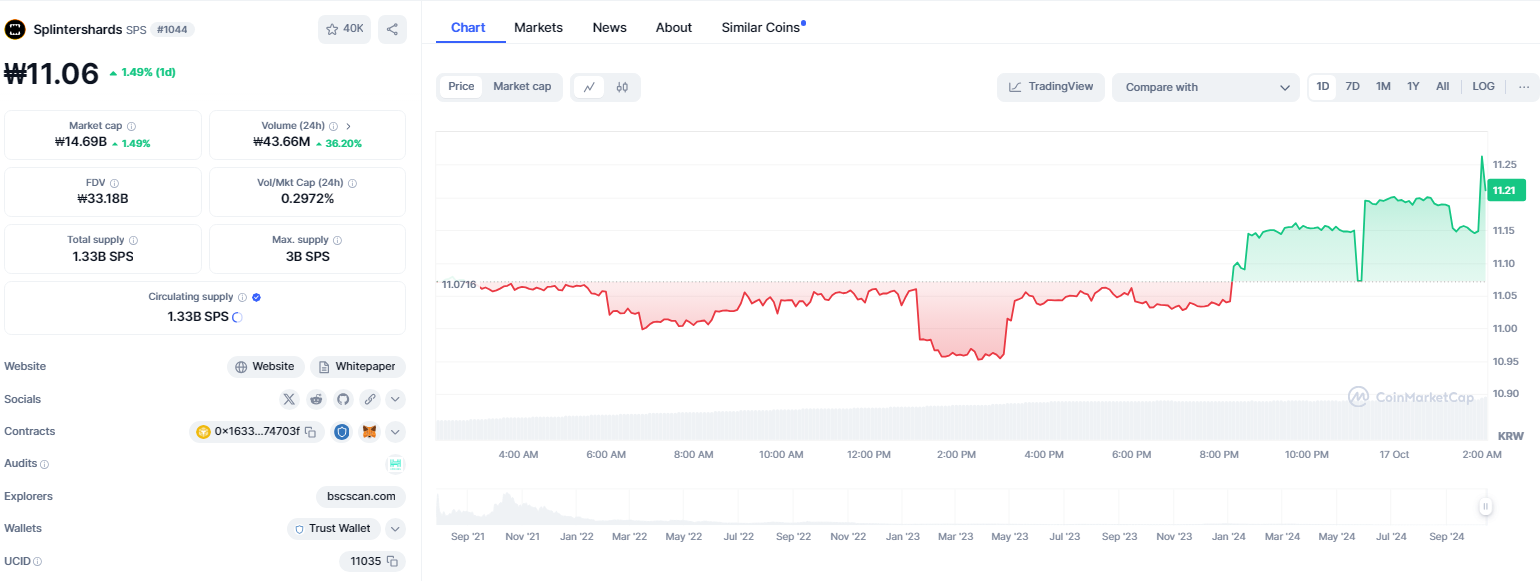The height and width of the screenshot is (581, 1540).
Task: Open the Compare with dropdown
Action: click(x=1206, y=87)
